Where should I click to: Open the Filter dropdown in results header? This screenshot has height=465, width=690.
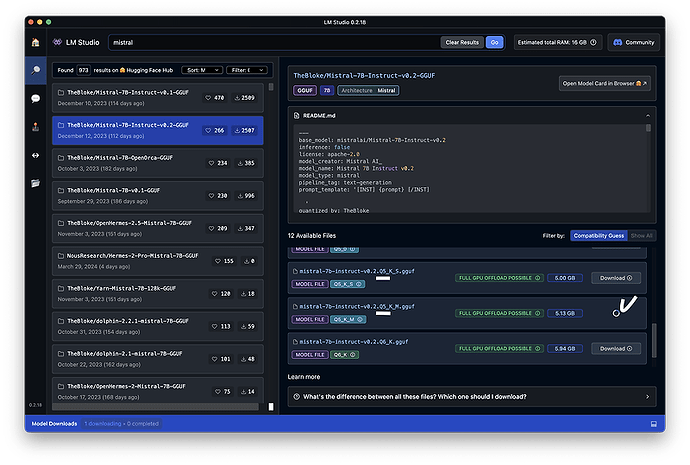(247, 70)
